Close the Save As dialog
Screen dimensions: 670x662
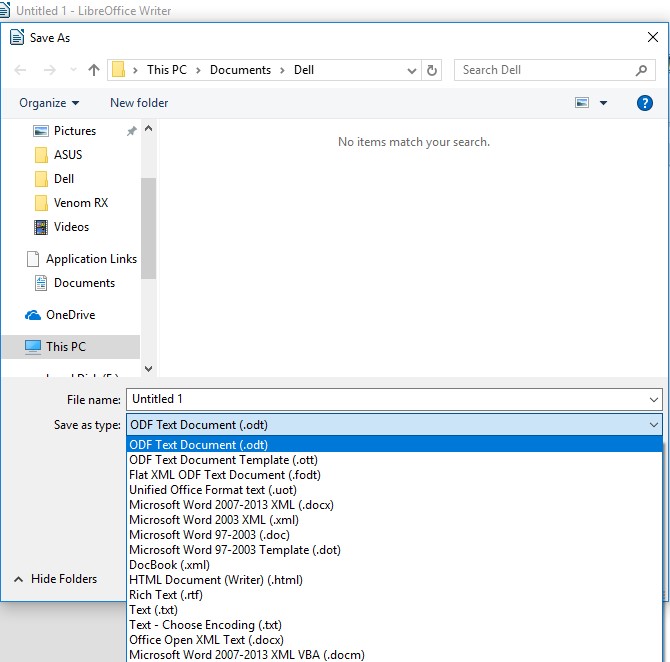click(652, 37)
